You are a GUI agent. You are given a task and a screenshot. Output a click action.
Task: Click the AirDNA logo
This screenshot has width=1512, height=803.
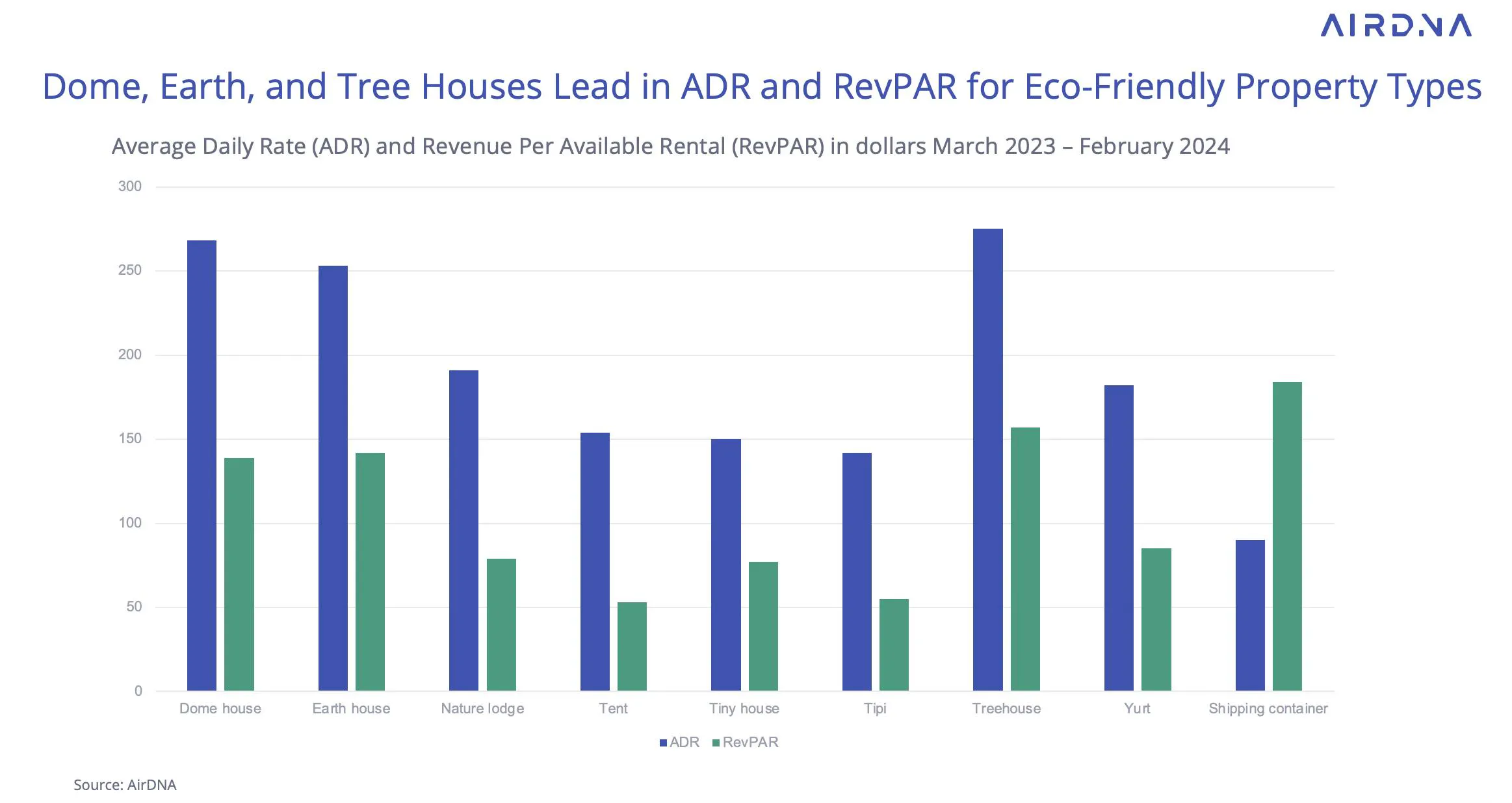coord(1396,25)
